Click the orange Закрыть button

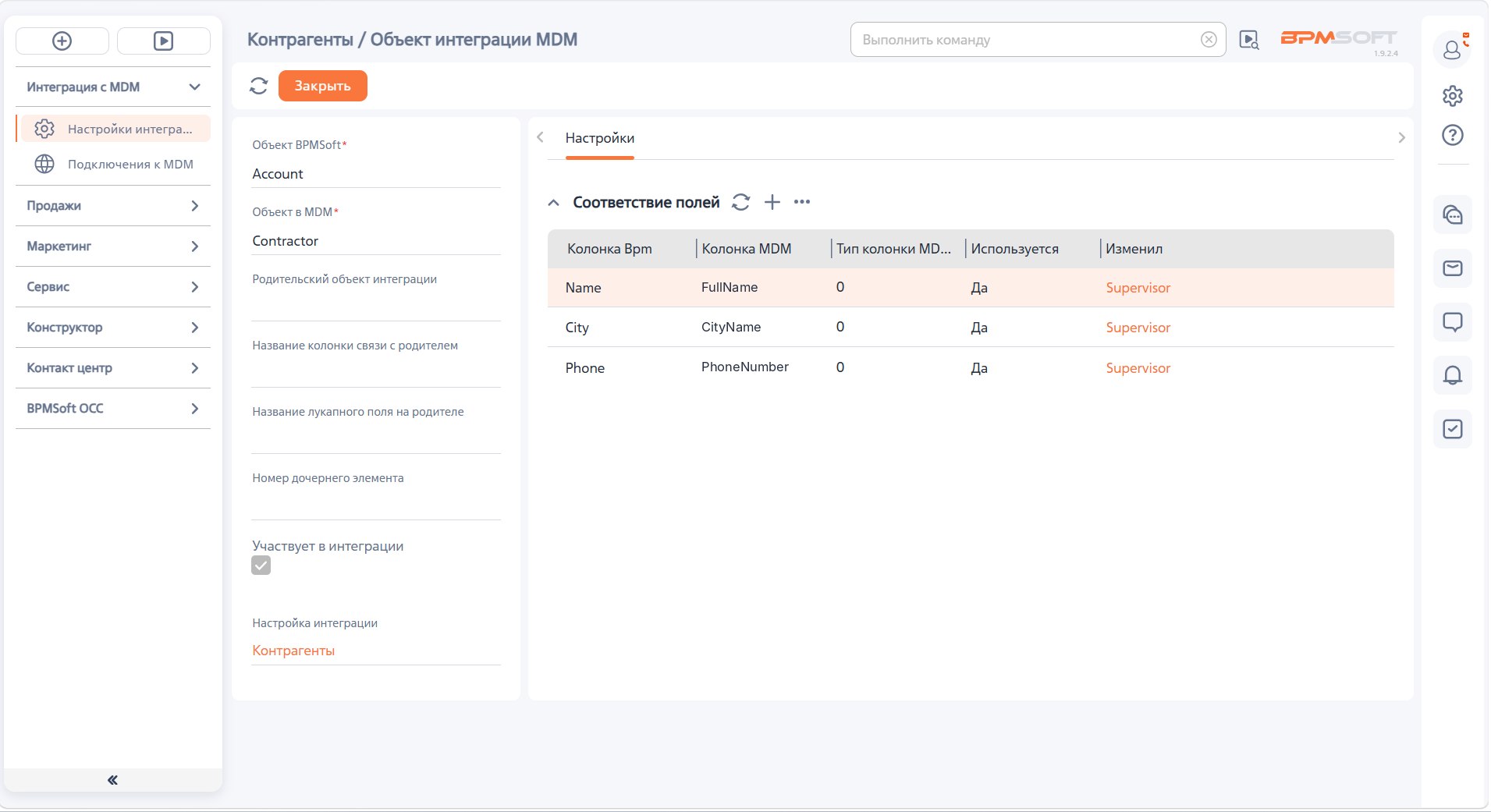coord(322,86)
